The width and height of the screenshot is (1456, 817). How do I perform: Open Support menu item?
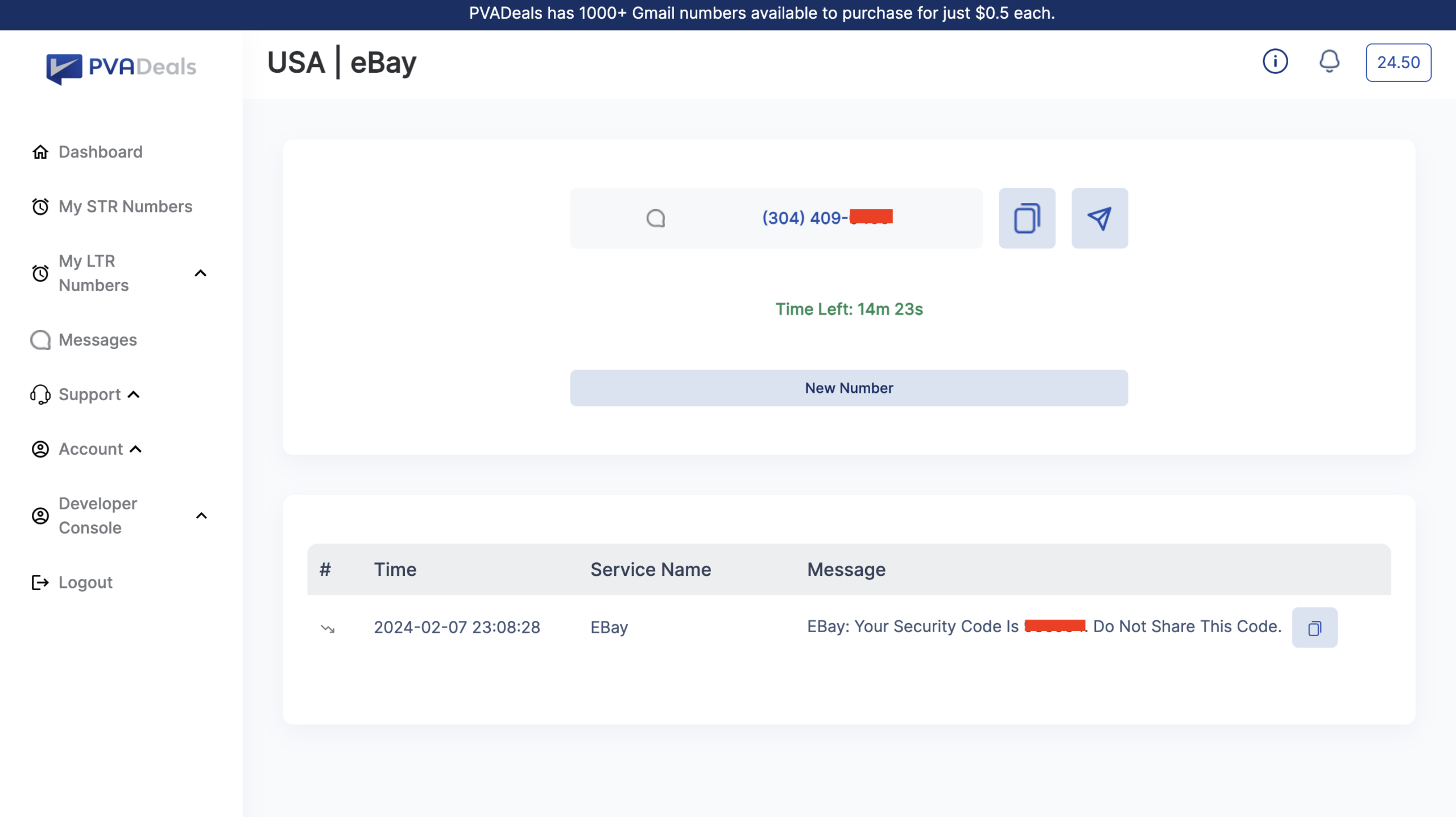pyautogui.click(x=90, y=395)
